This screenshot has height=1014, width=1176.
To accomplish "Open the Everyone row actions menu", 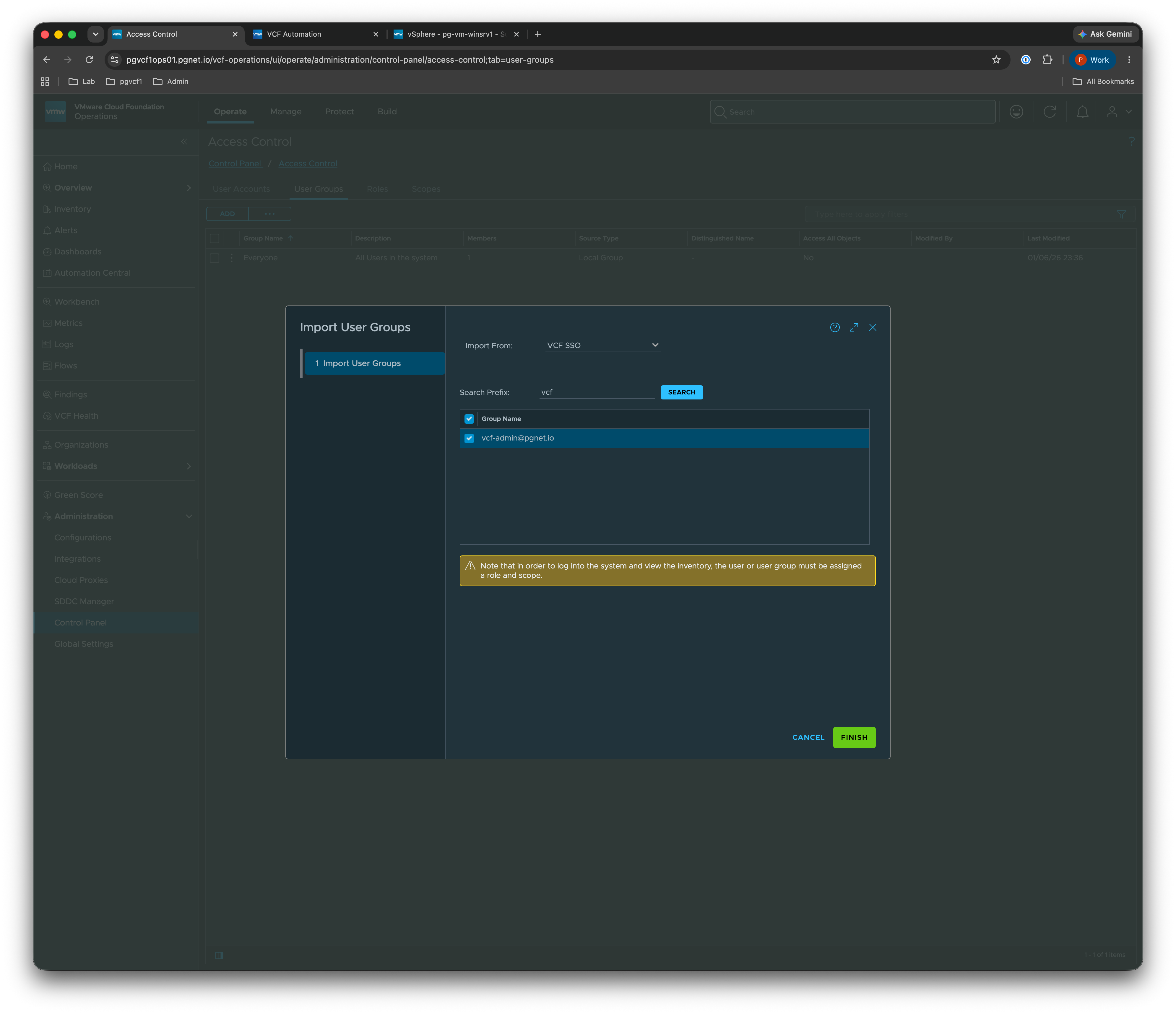I will (232, 258).
